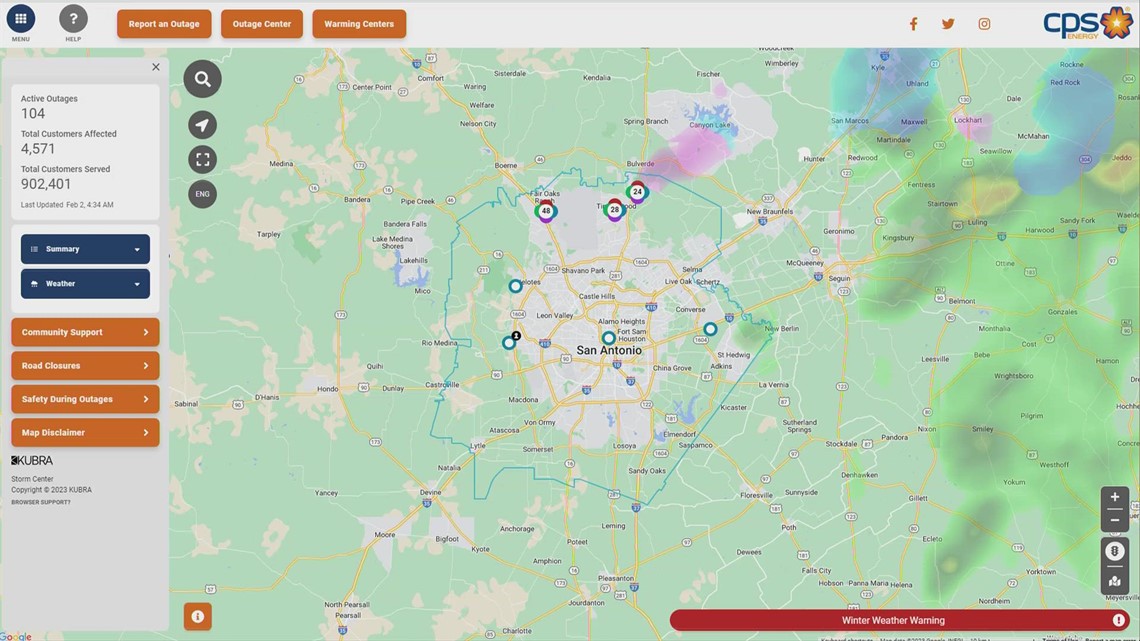Screen dimensions: 1140x641
Task: Expand the Weather dropdown
Action: [x=85, y=284]
